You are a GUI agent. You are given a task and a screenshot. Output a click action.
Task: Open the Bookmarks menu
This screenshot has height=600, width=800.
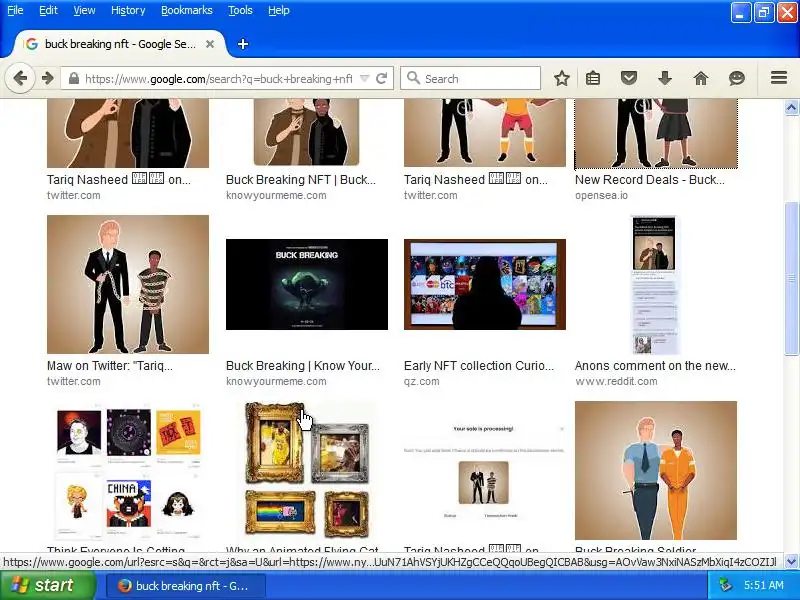tap(187, 10)
